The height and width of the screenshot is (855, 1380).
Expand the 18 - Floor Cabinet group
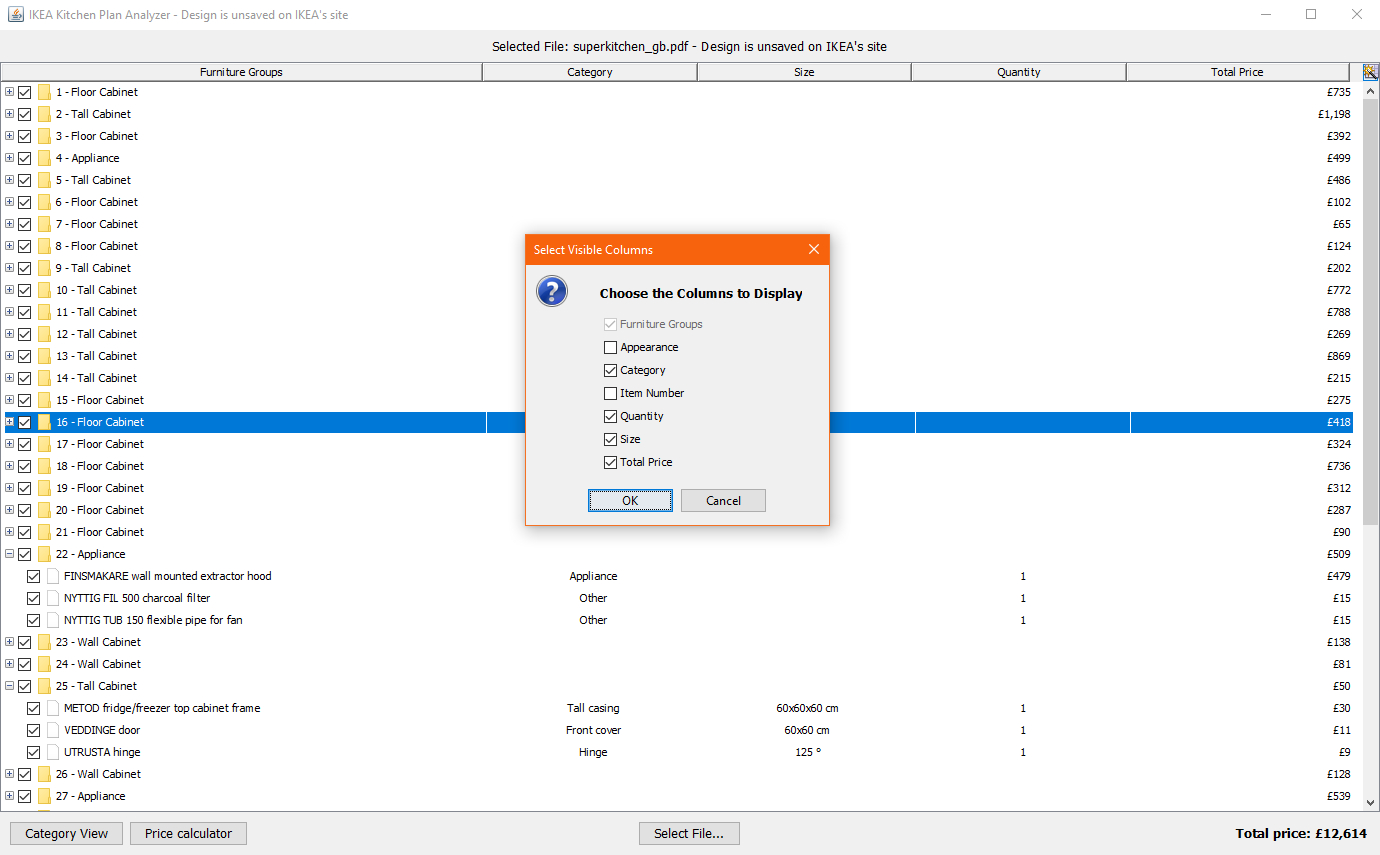(x=9, y=466)
